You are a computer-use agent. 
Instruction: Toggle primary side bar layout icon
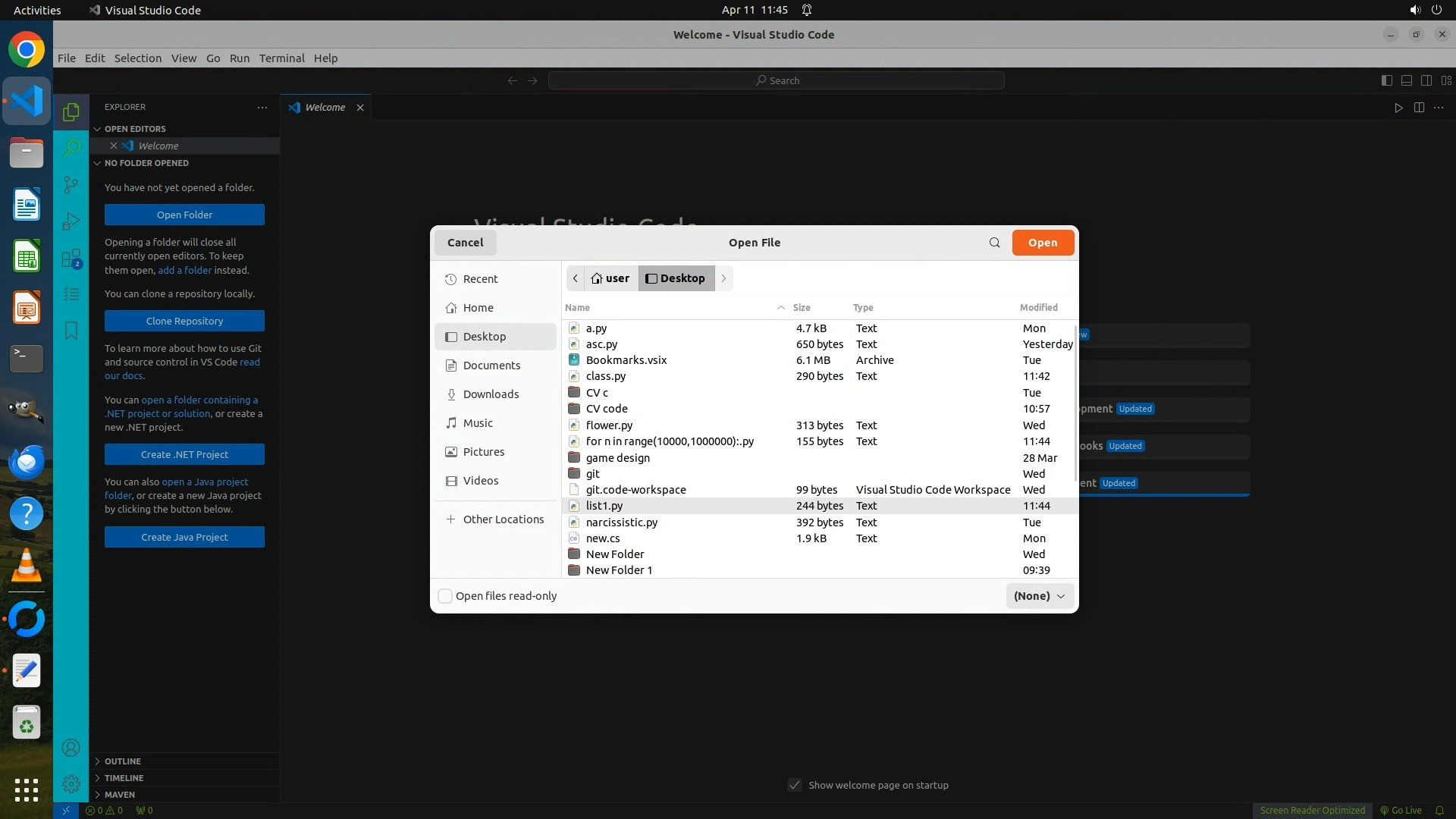click(x=1386, y=80)
